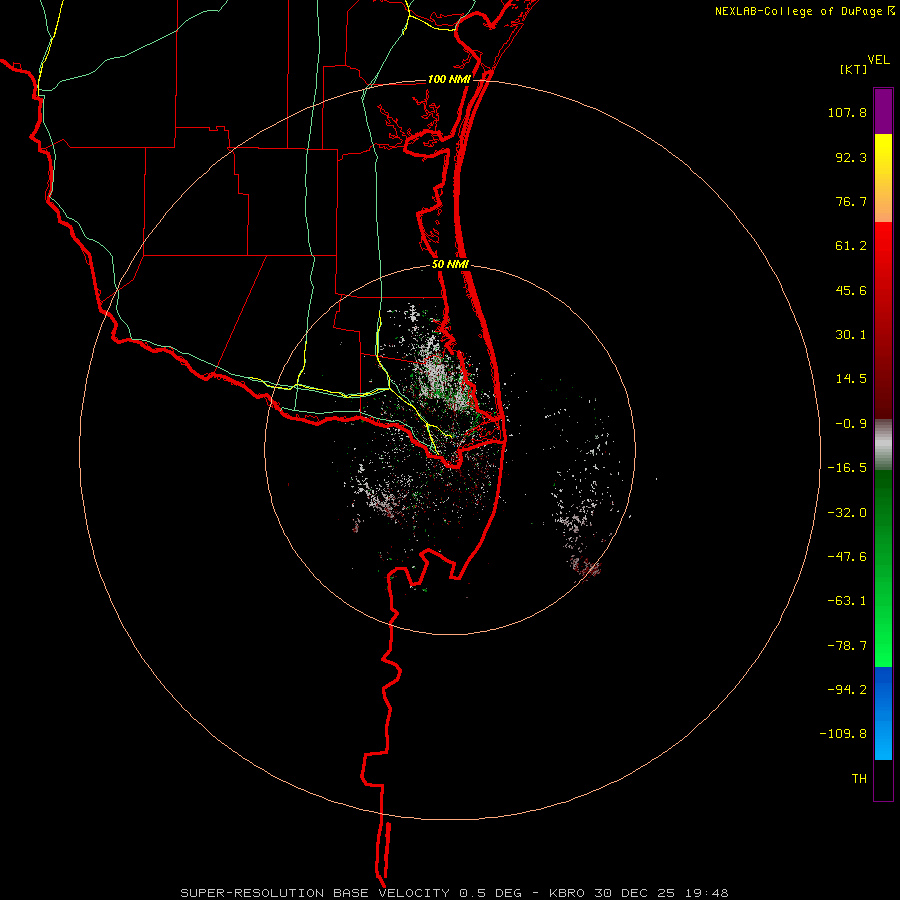Click the 30.1 velocity scale value
The image size is (900, 900).
pos(851,335)
